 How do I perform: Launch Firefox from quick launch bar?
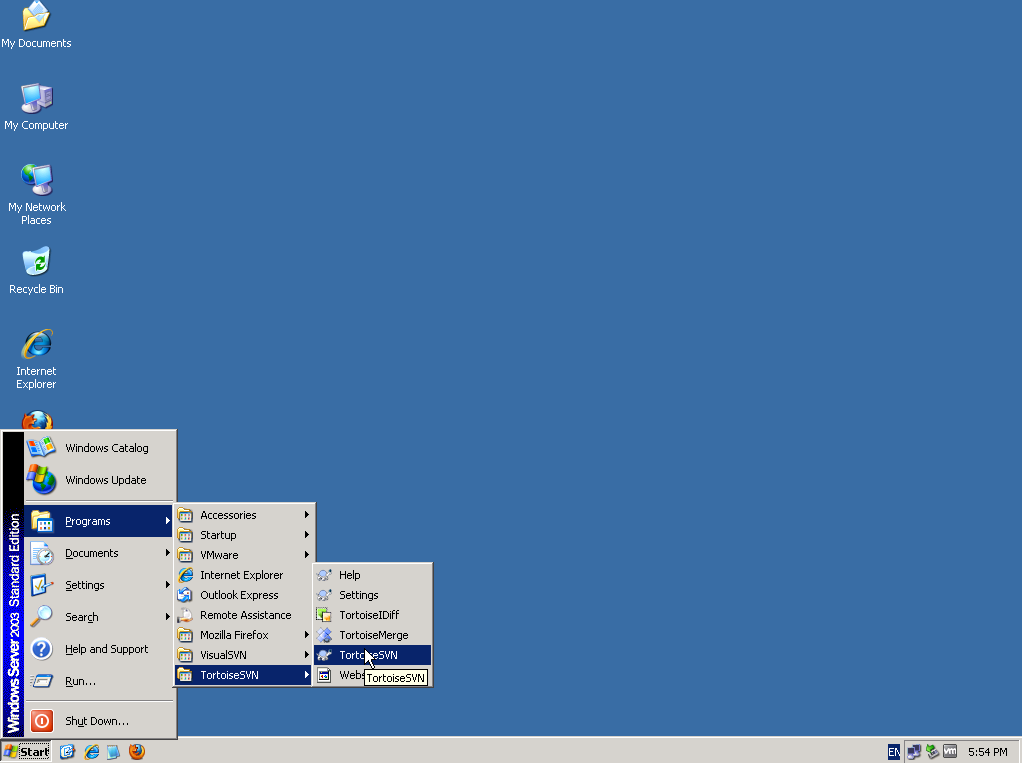(x=137, y=751)
